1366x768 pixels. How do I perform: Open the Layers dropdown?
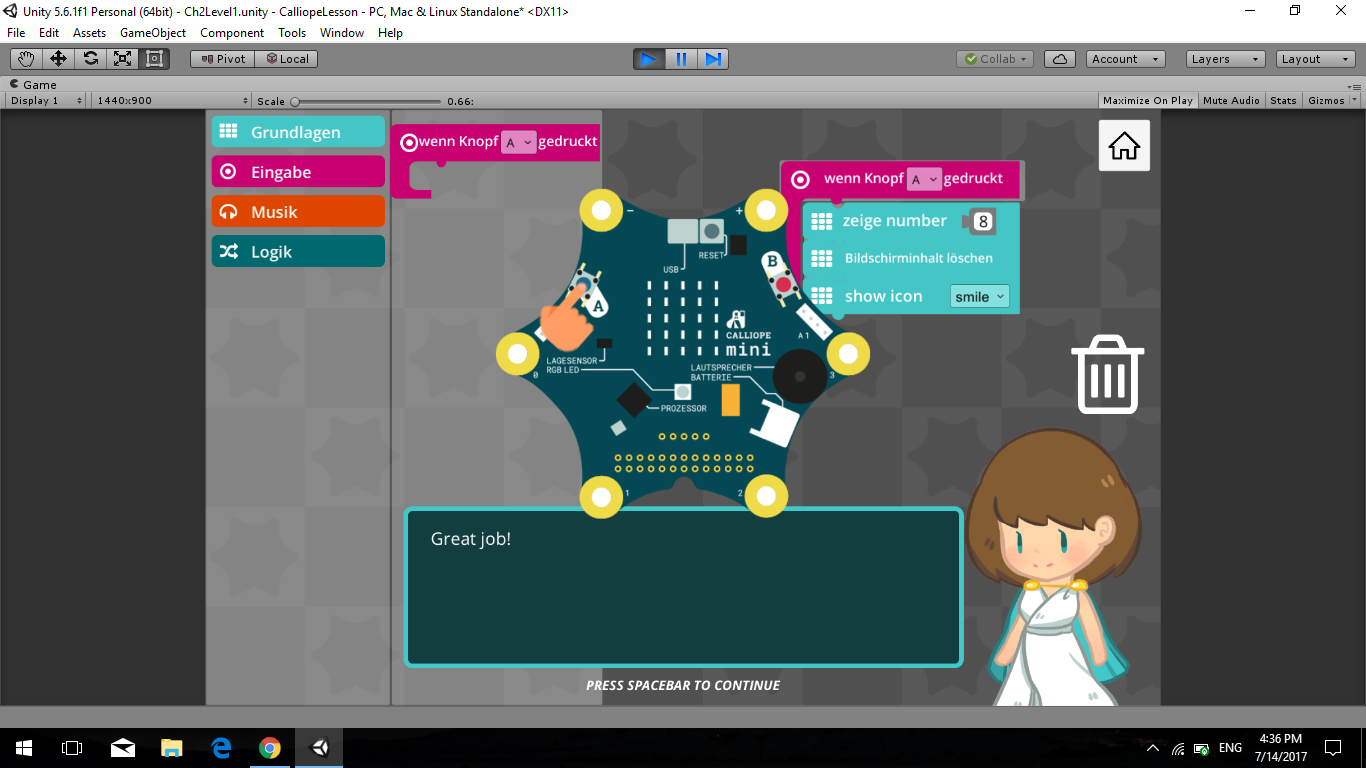click(1226, 59)
